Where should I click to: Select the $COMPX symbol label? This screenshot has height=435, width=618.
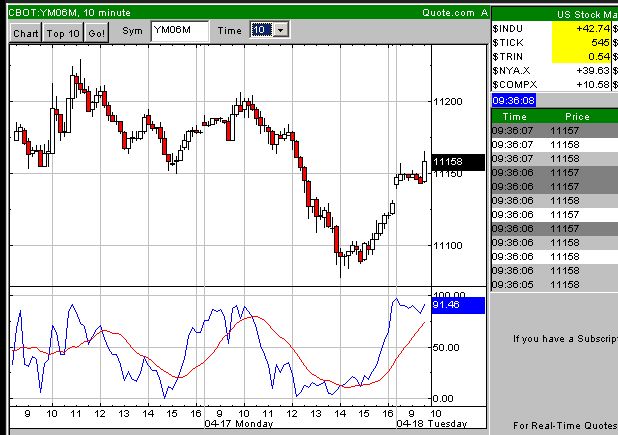point(515,85)
